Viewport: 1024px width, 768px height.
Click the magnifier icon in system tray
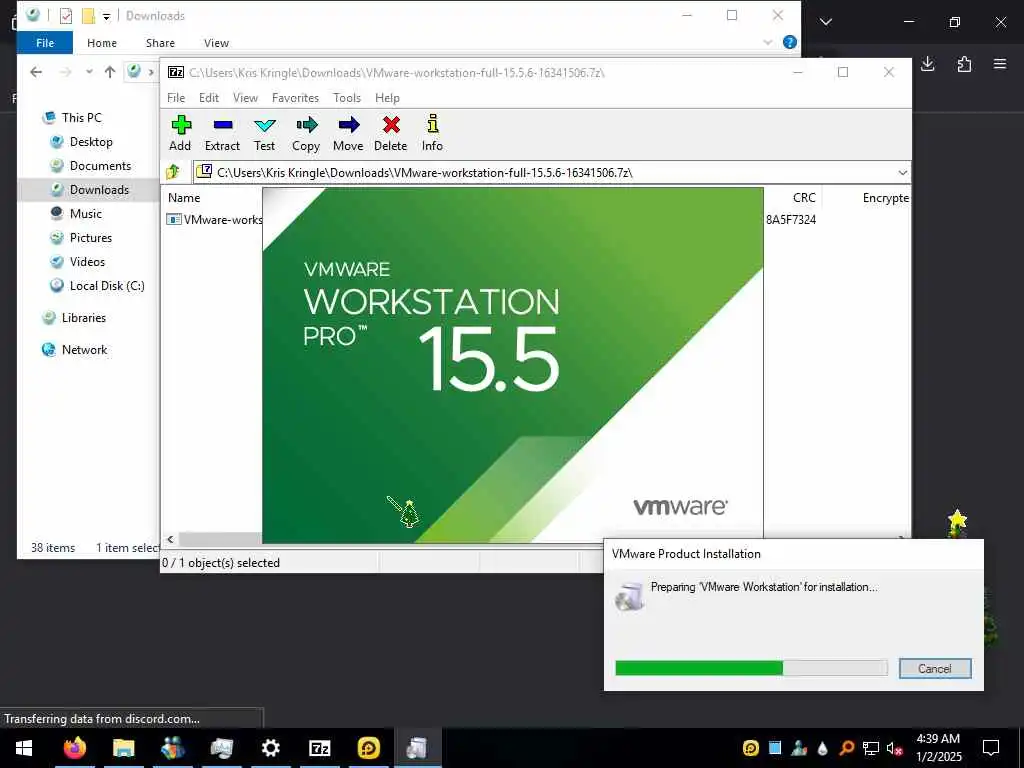(x=847, y=748)
